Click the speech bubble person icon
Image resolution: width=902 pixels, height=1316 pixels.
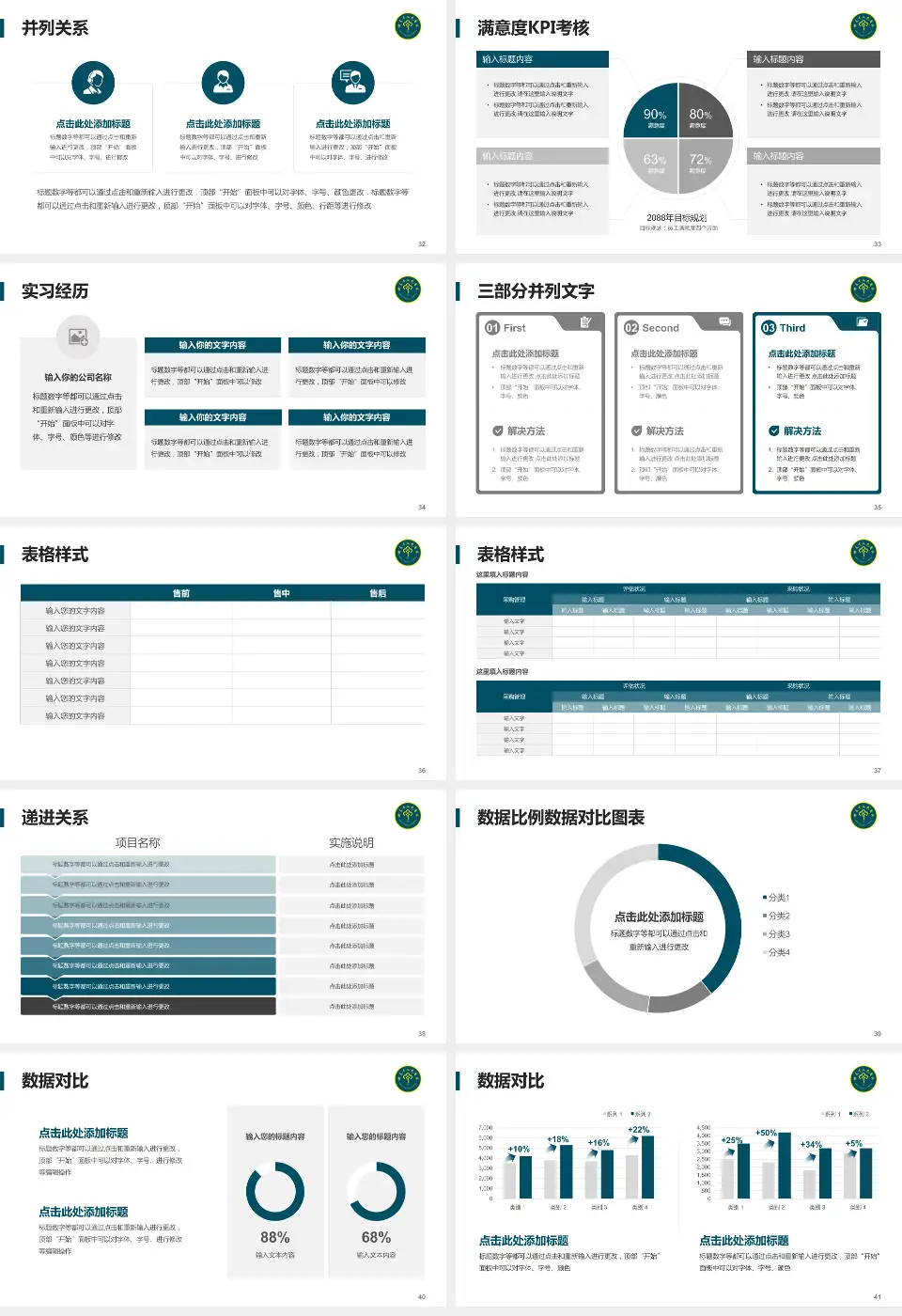353,83
